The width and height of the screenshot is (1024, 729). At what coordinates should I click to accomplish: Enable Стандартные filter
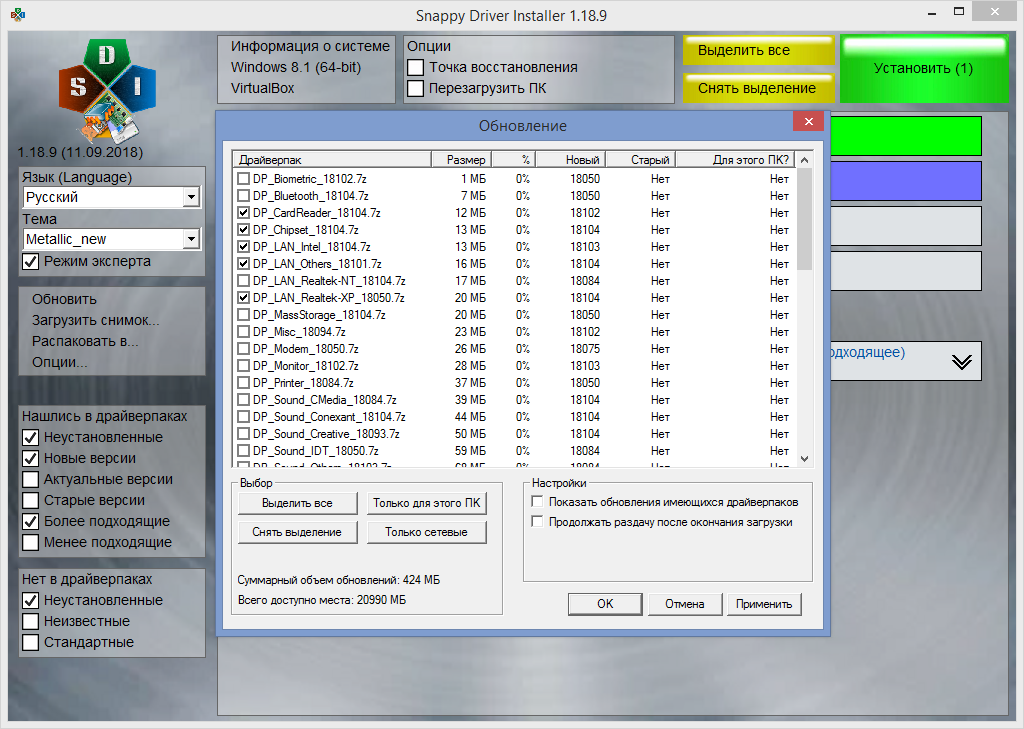(31, 641)
